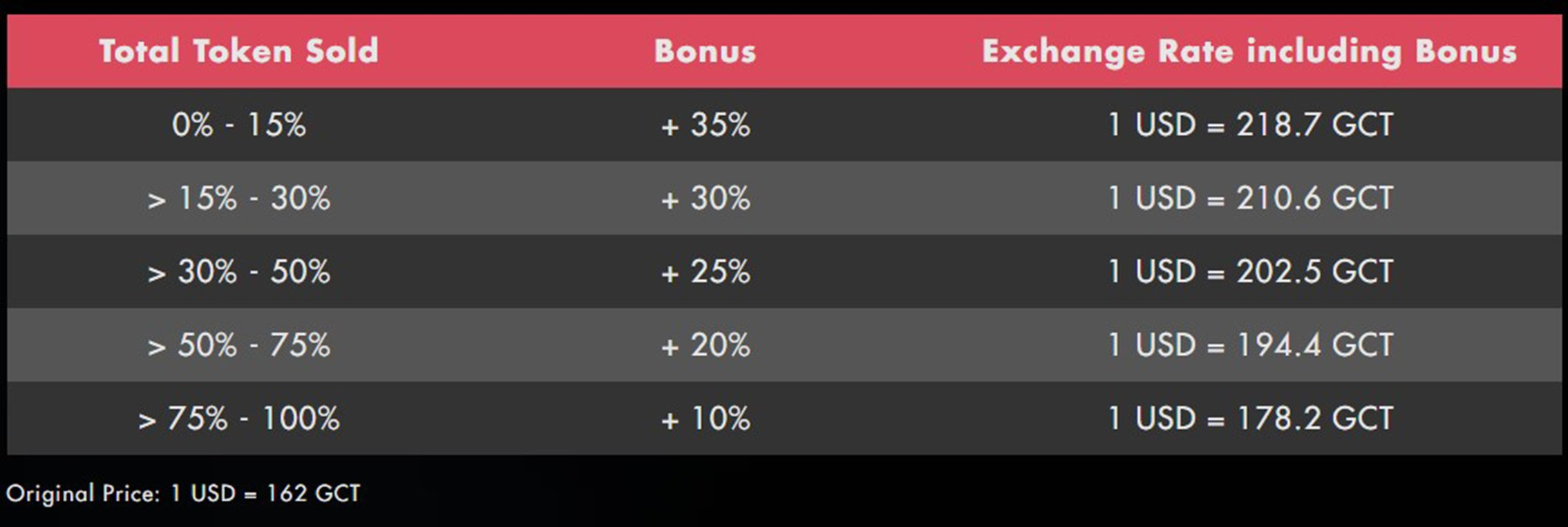Viewport: 1568px width, 527px height.
Task: Select the '> 75% - 100%' range cell
Action: click(x=238, y=418)
